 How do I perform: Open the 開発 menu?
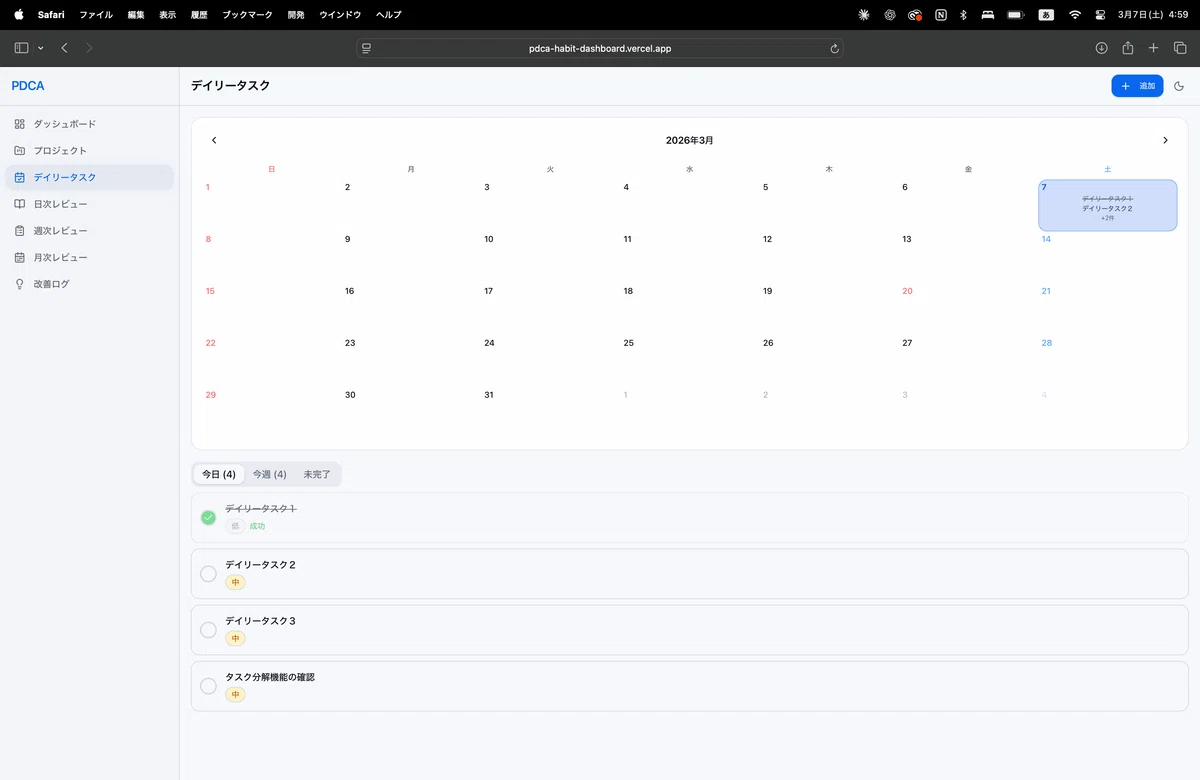(295, 15)
